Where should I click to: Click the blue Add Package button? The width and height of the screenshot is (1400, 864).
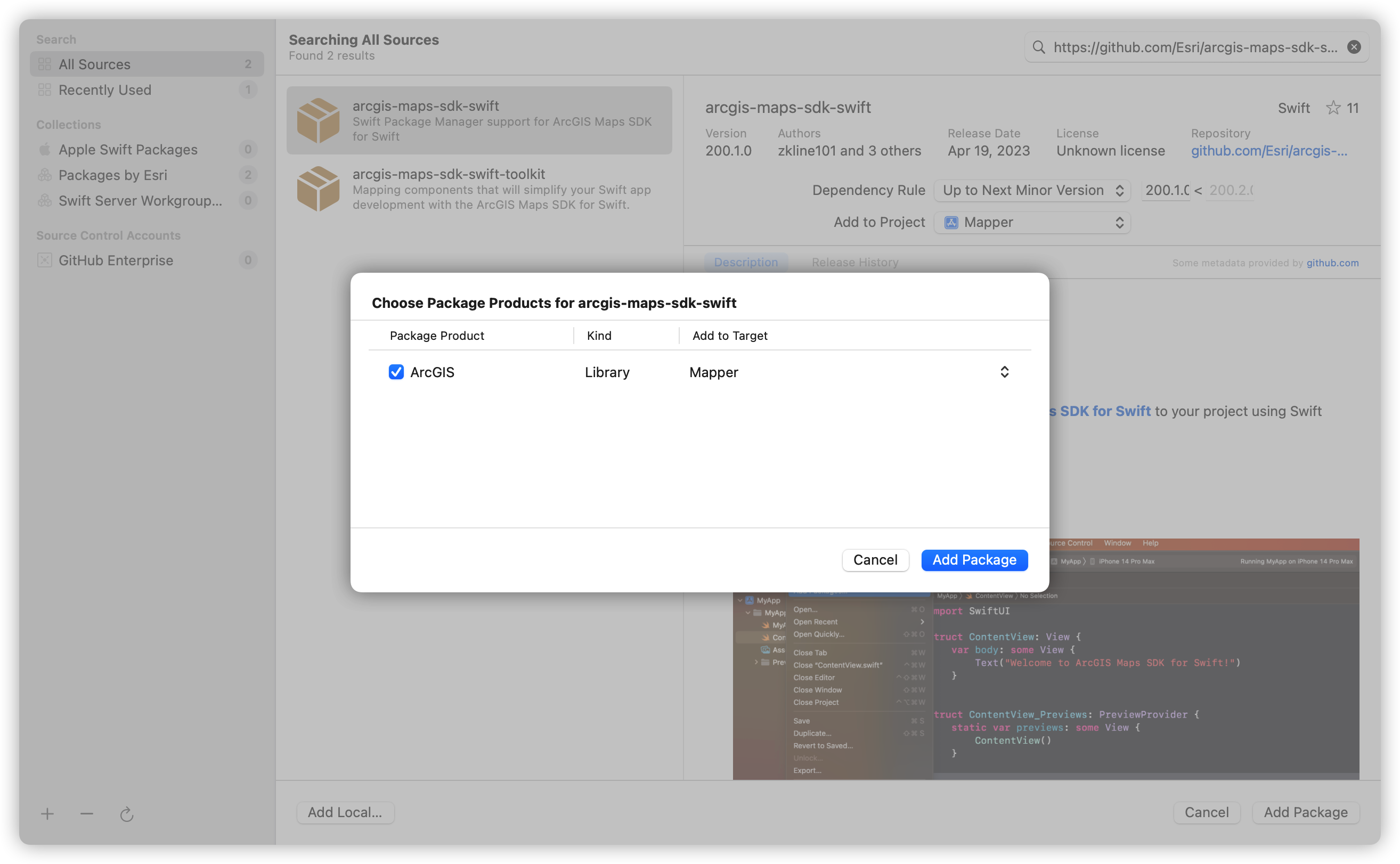tap(974, 559)
